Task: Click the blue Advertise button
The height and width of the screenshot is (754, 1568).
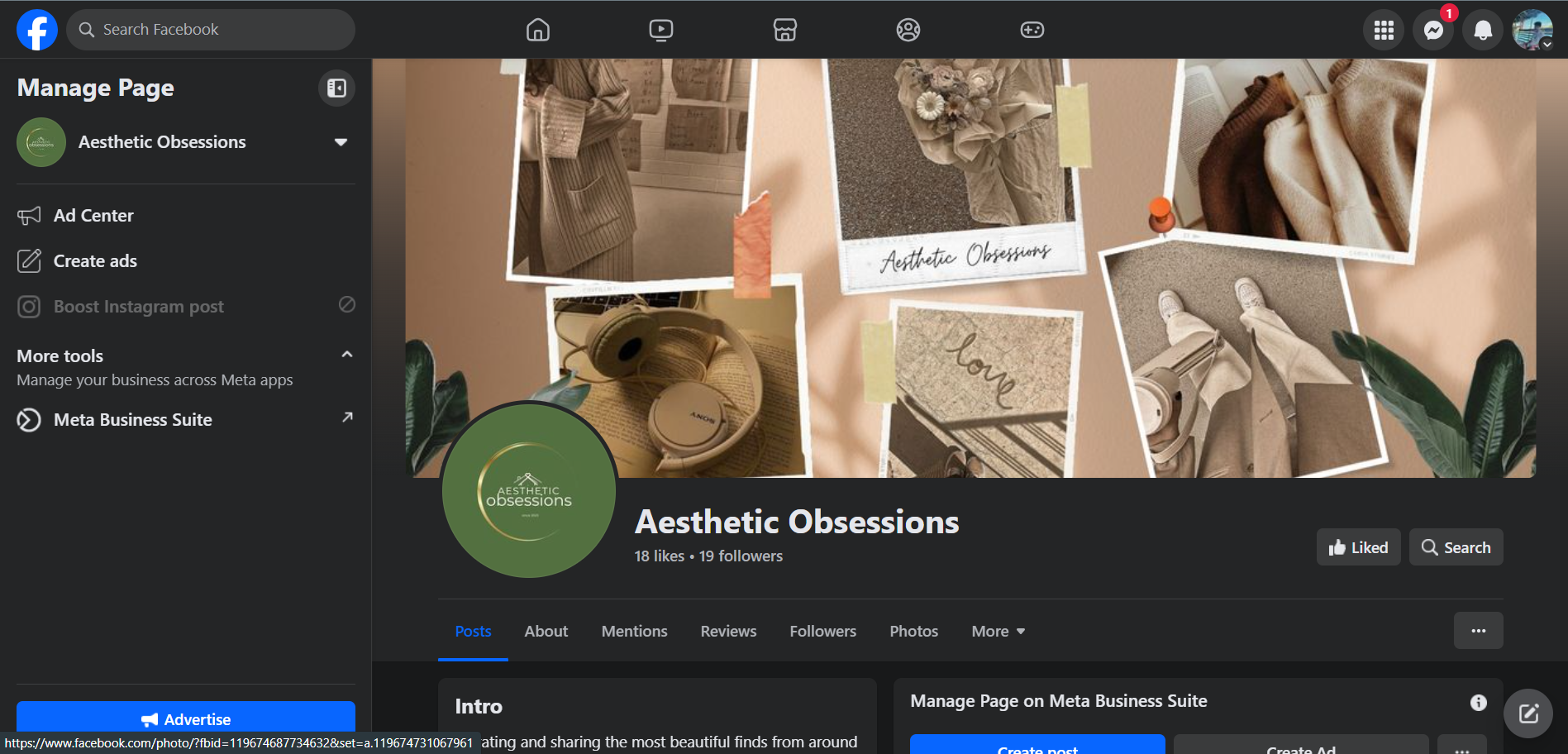Action: 186,718
